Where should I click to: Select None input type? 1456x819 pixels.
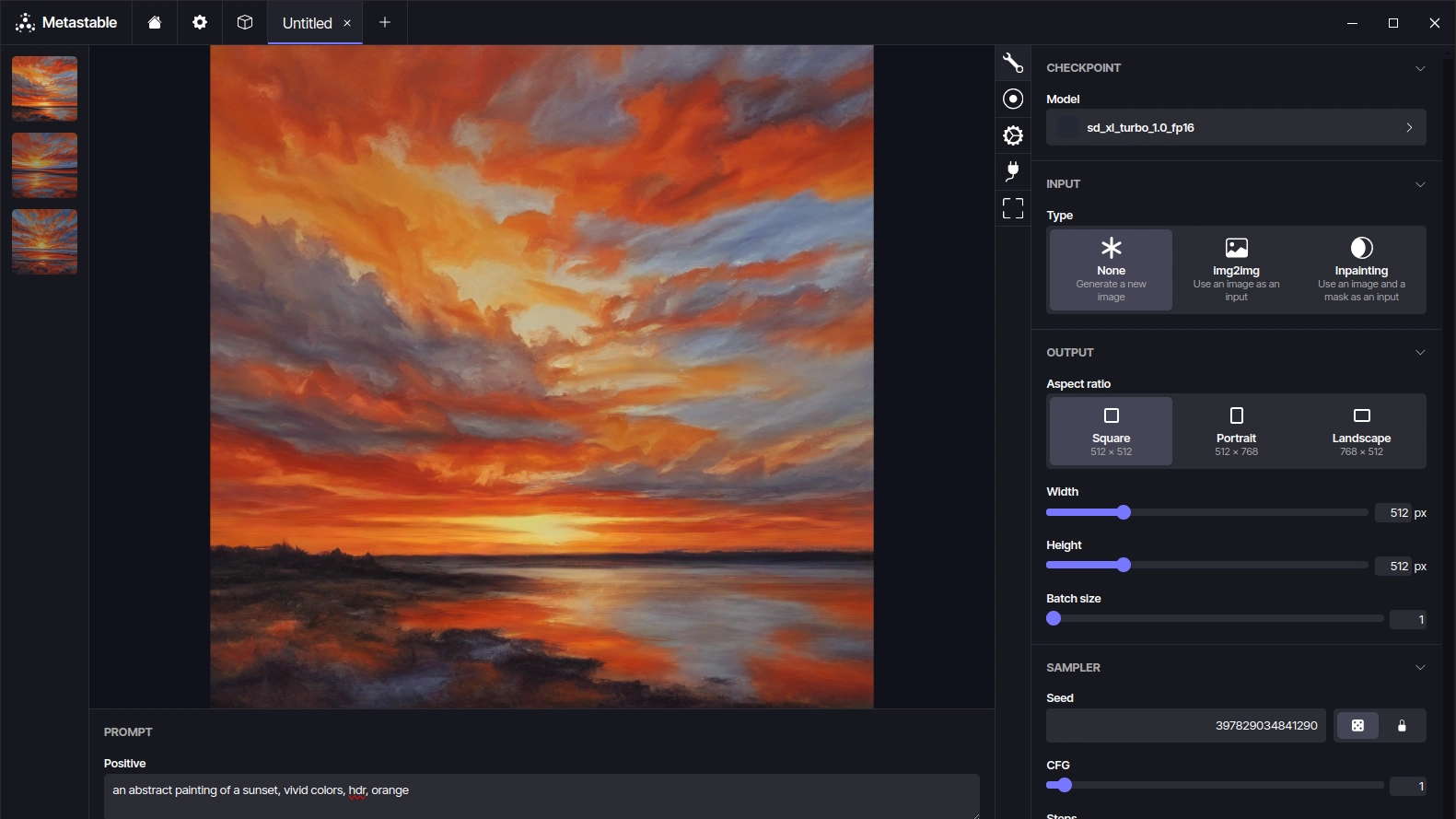1111,270
